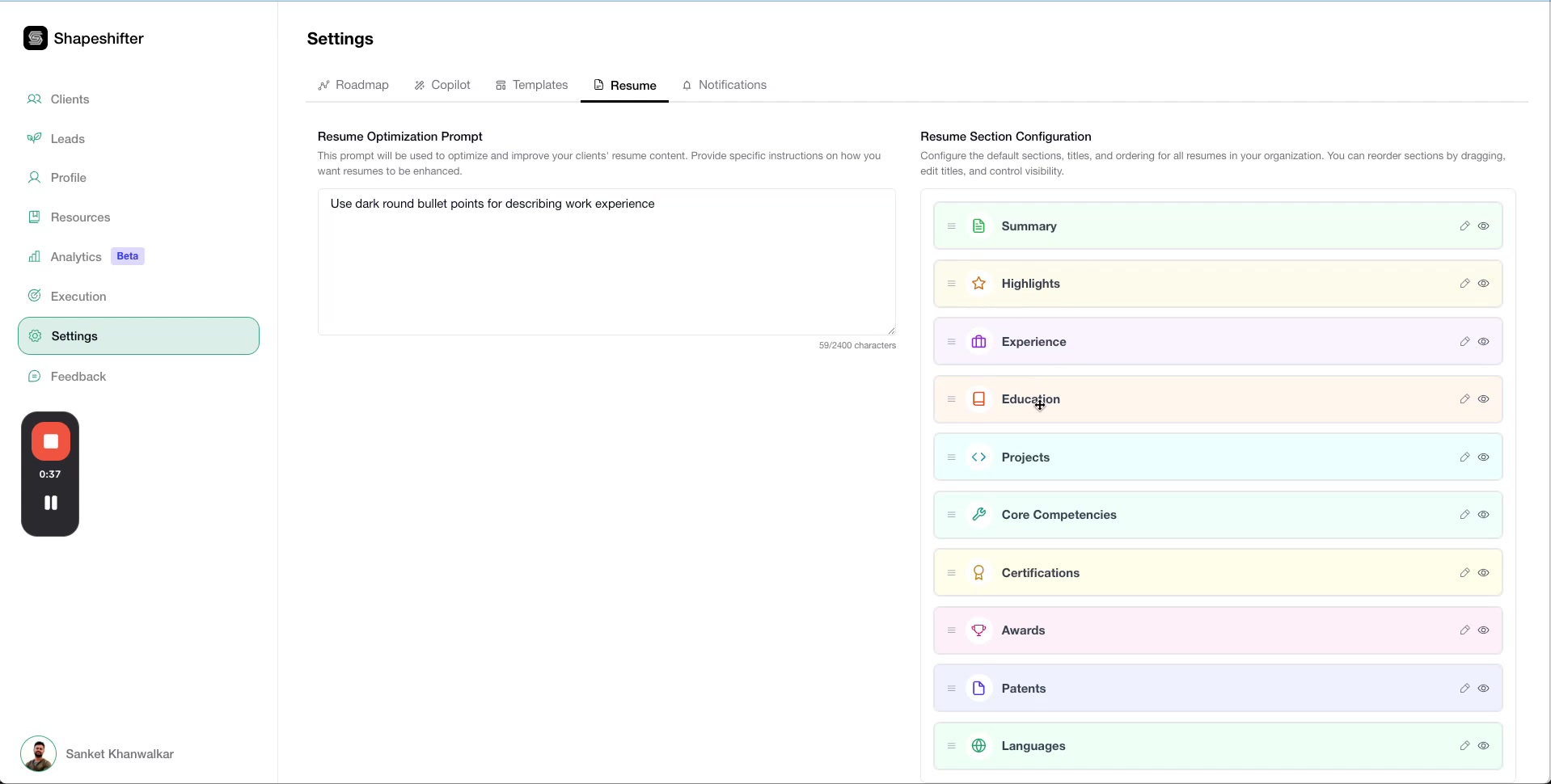Click the Projects code icon
This screenshot has height=784, width=1551.
point(978,457)
